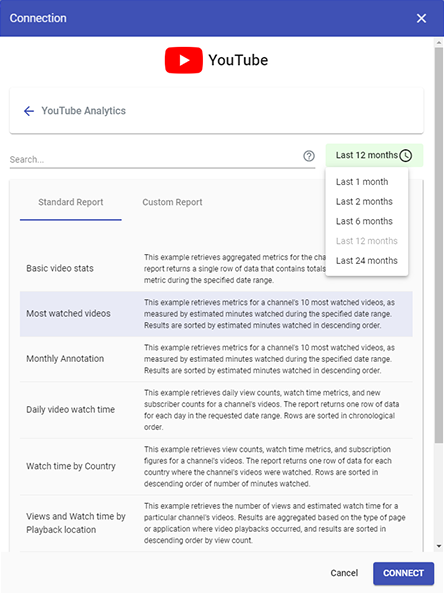This screenshot has height=593, width=444.
Task: Select the greyed Last 12 months menu entry
Action: point(366,241)
